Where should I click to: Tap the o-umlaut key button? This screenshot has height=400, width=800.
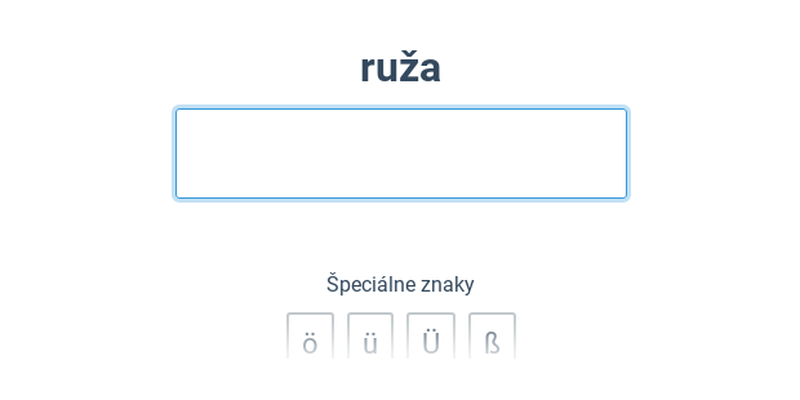coord(310,336)
